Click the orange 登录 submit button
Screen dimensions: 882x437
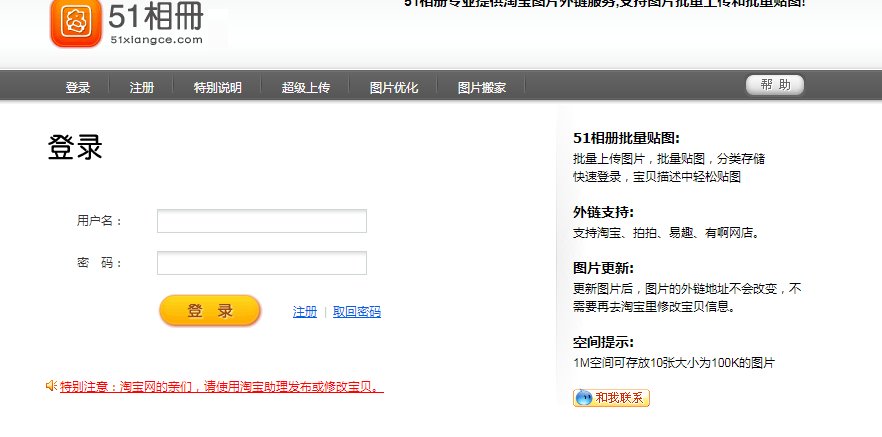pos(210,310)
